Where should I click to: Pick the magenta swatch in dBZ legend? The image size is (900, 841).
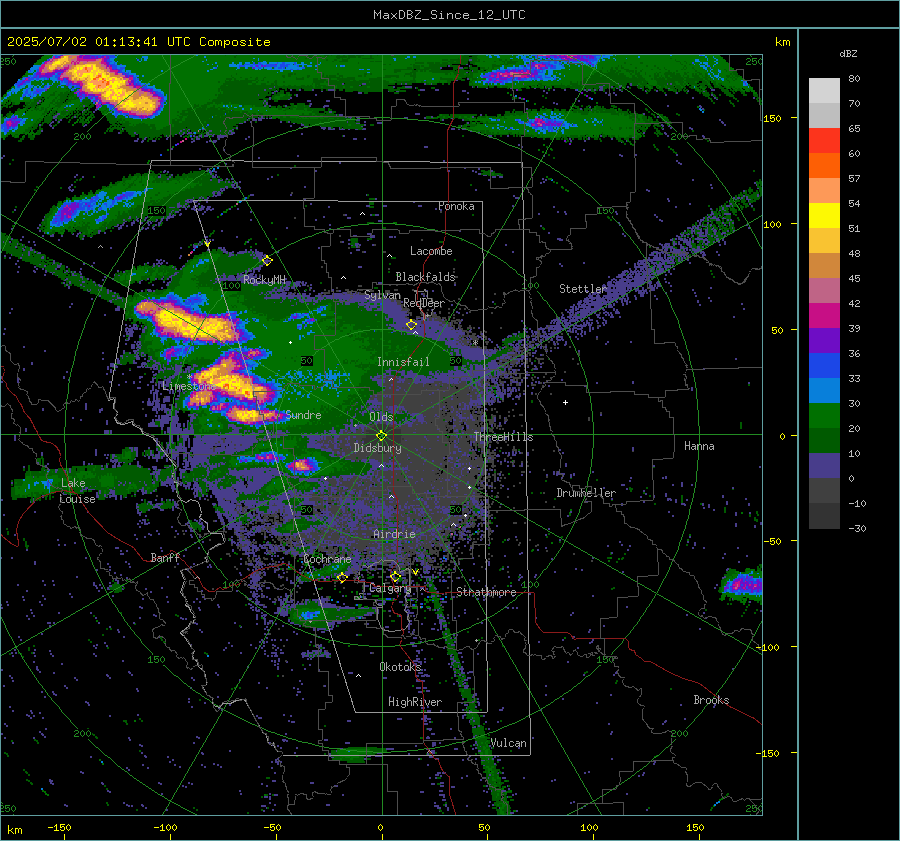(x=824, y=316)
